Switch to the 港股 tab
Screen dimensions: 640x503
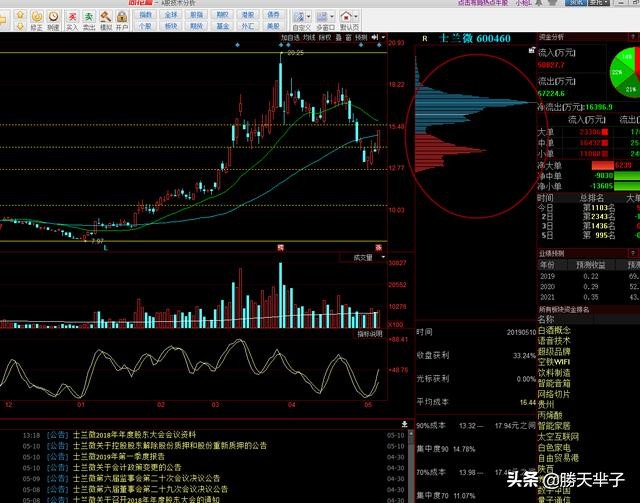click(x=248, y=15)
